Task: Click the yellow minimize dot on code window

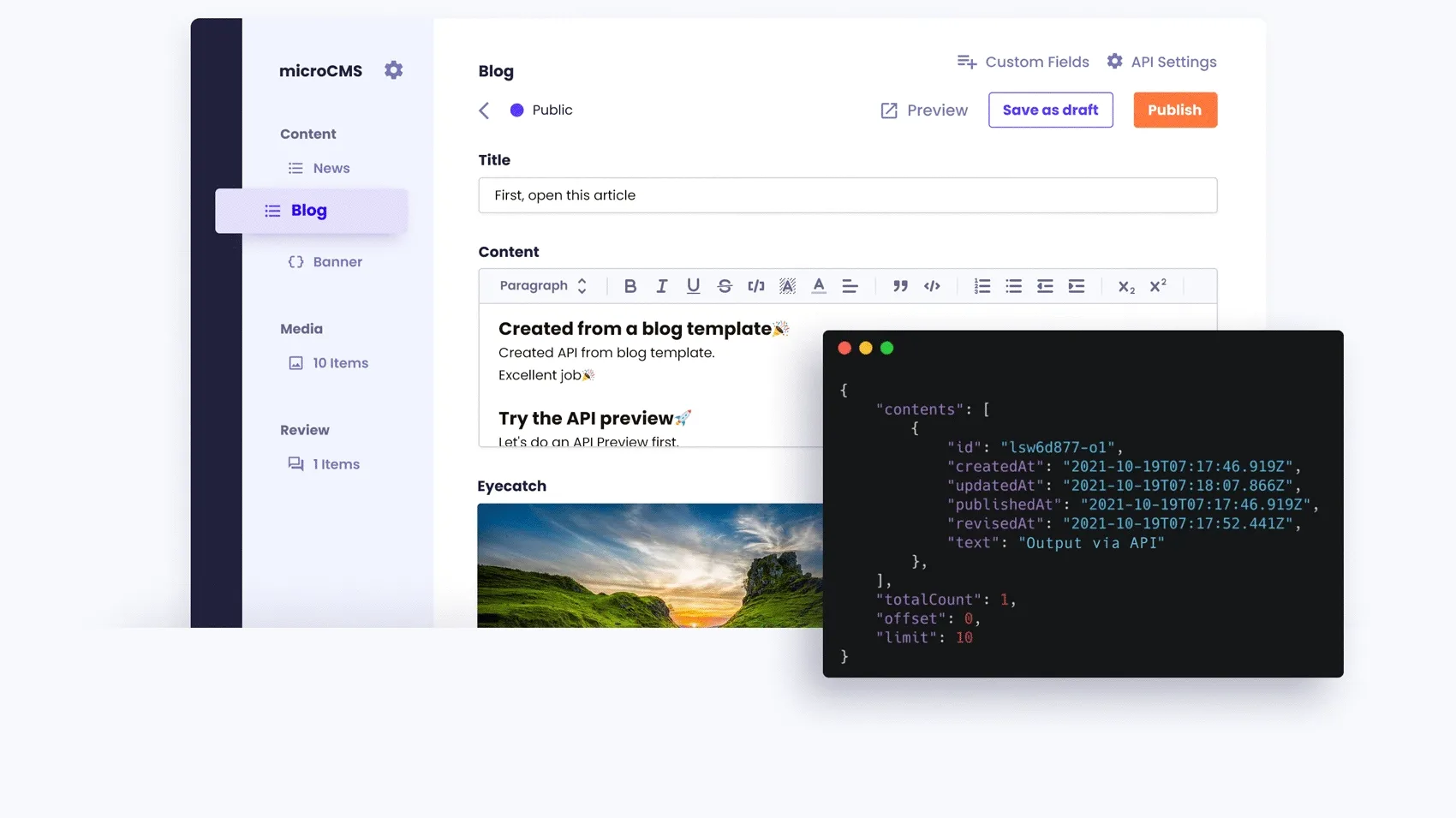Action: [x=865, y=348]
